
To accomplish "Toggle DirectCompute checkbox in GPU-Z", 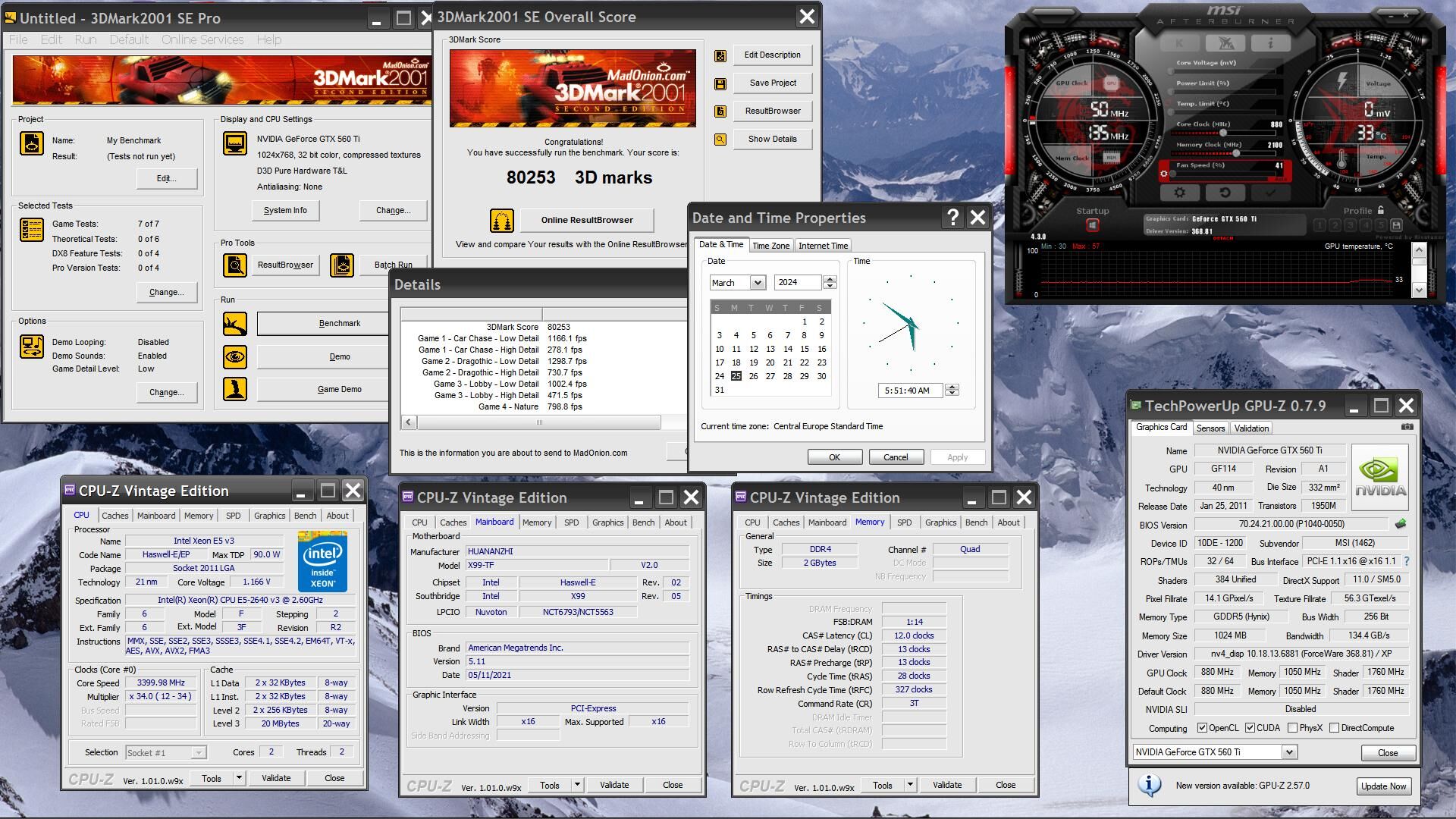I will 1334,728.
